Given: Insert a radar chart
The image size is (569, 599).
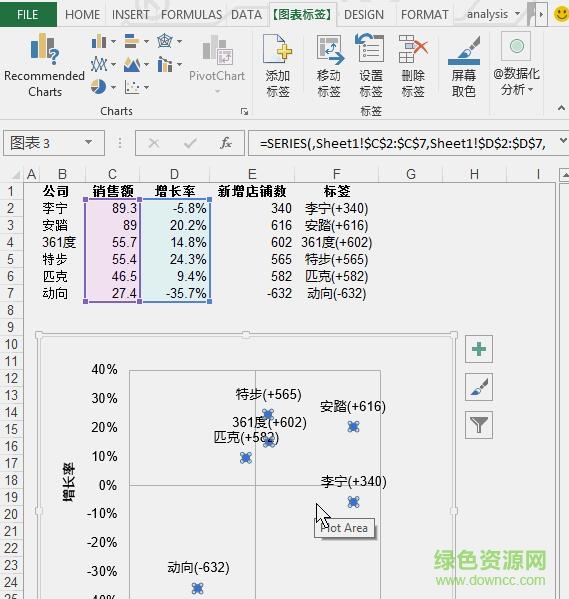Looking at the screenshot, I should click(165, 41).
